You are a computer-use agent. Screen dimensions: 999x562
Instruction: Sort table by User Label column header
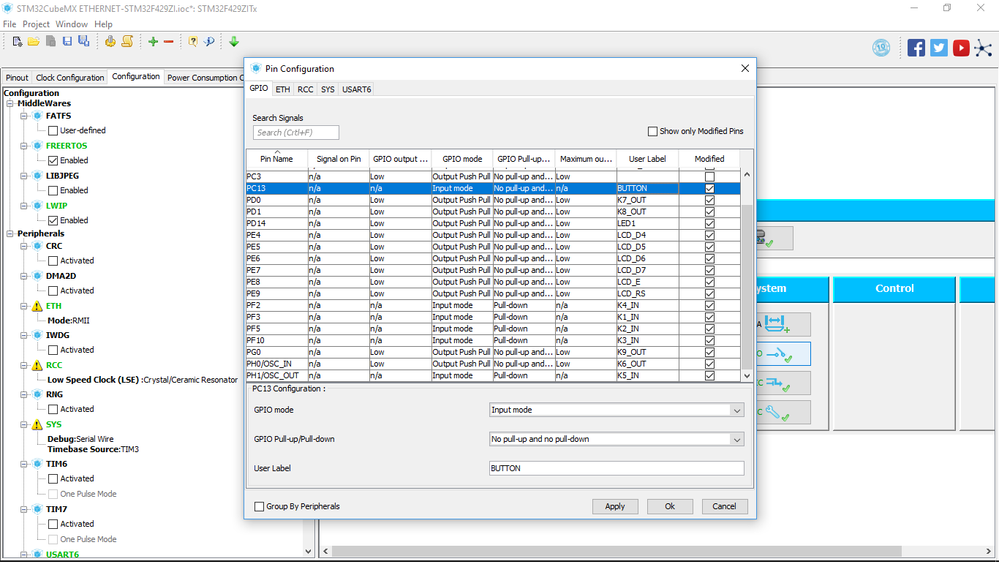[647, 159]
